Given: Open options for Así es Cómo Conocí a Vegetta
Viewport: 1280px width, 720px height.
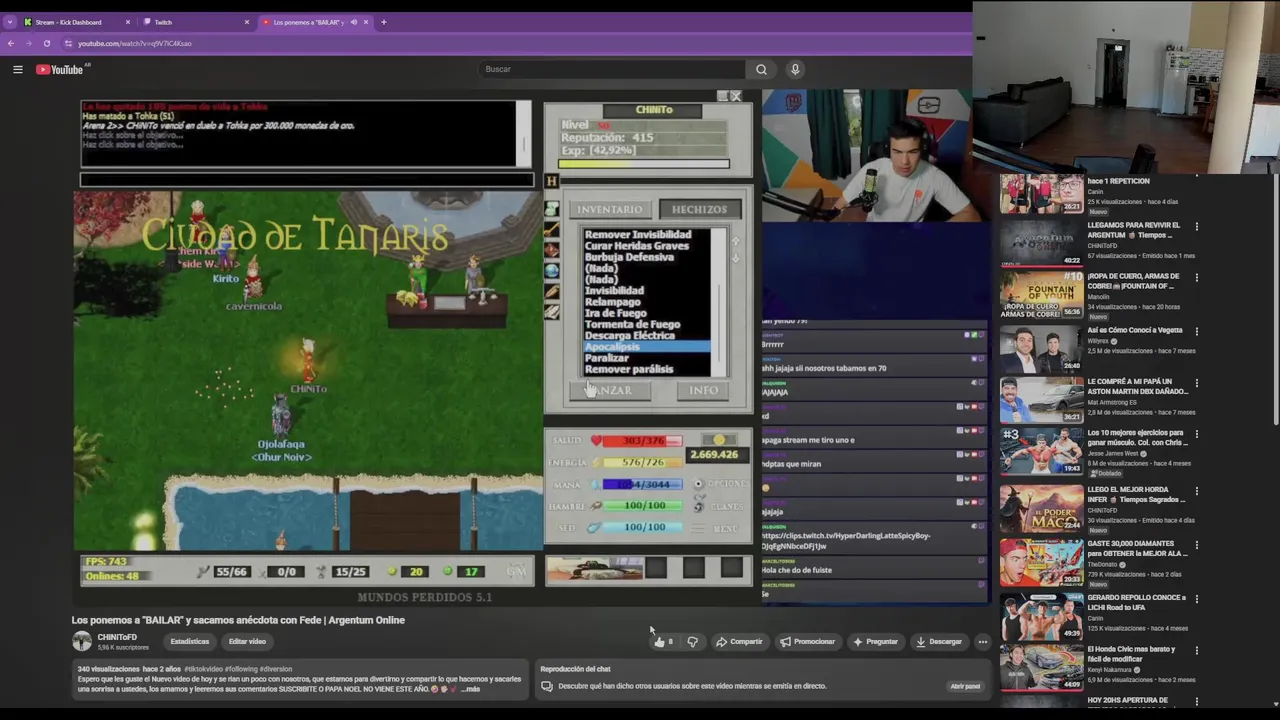Looking at the screenshot, I should pyautogui.click(x=1196, y=331).
